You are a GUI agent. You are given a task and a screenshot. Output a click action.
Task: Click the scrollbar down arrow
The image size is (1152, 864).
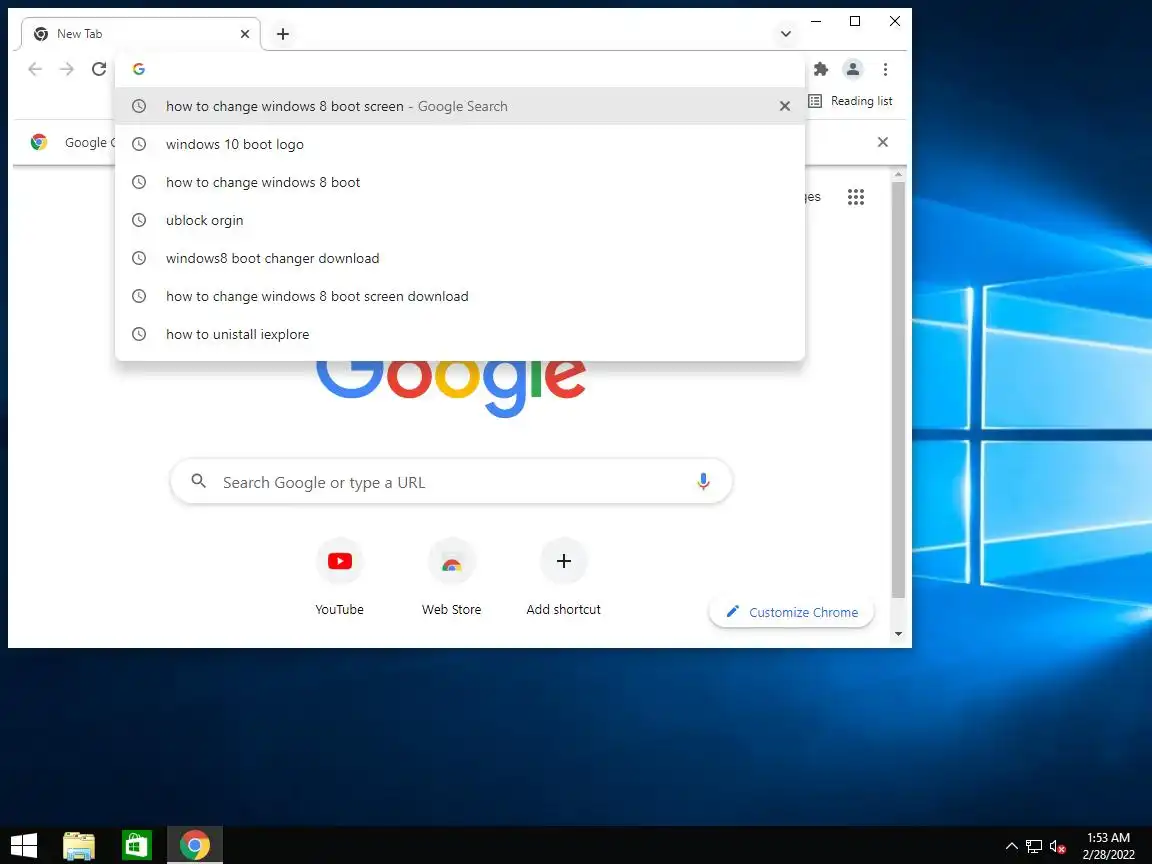[x=898, y=634]
